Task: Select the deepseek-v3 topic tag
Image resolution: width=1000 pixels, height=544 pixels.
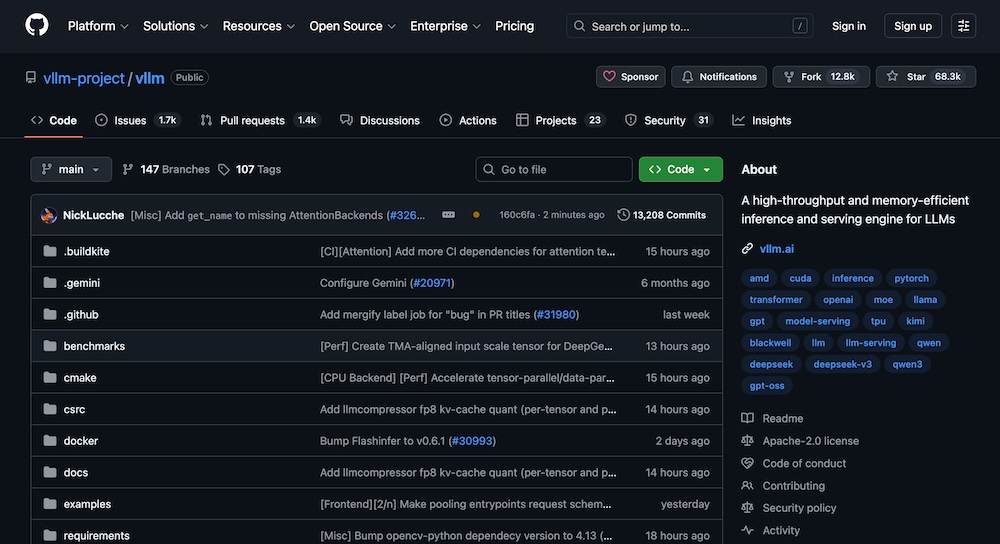Action: click(x=842, y=364)
